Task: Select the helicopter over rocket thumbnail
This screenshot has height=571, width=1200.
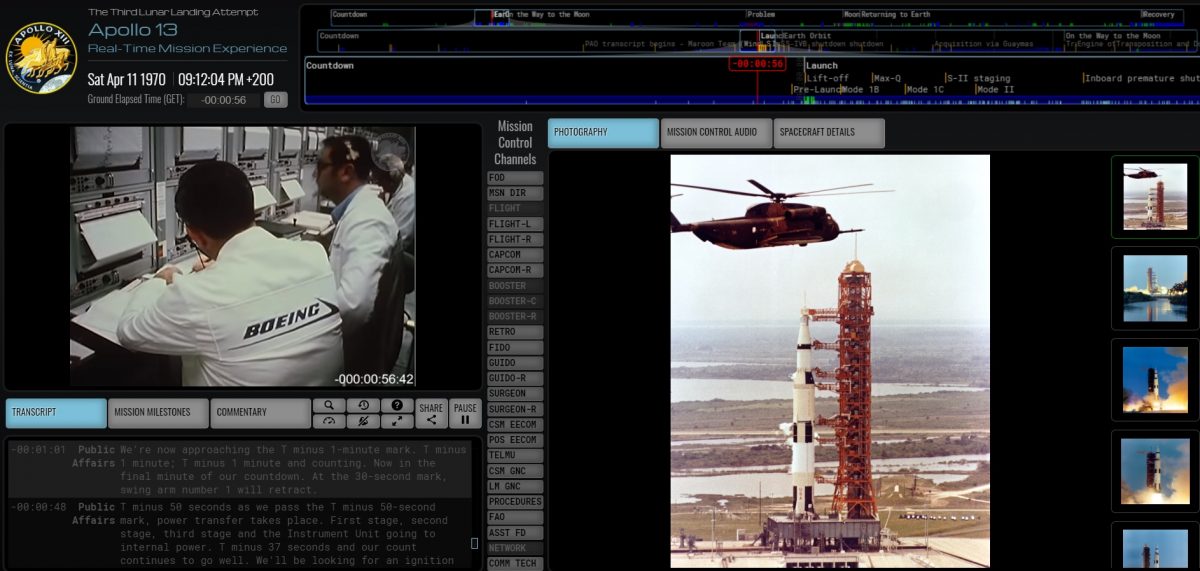Action: coord(1155,197)
